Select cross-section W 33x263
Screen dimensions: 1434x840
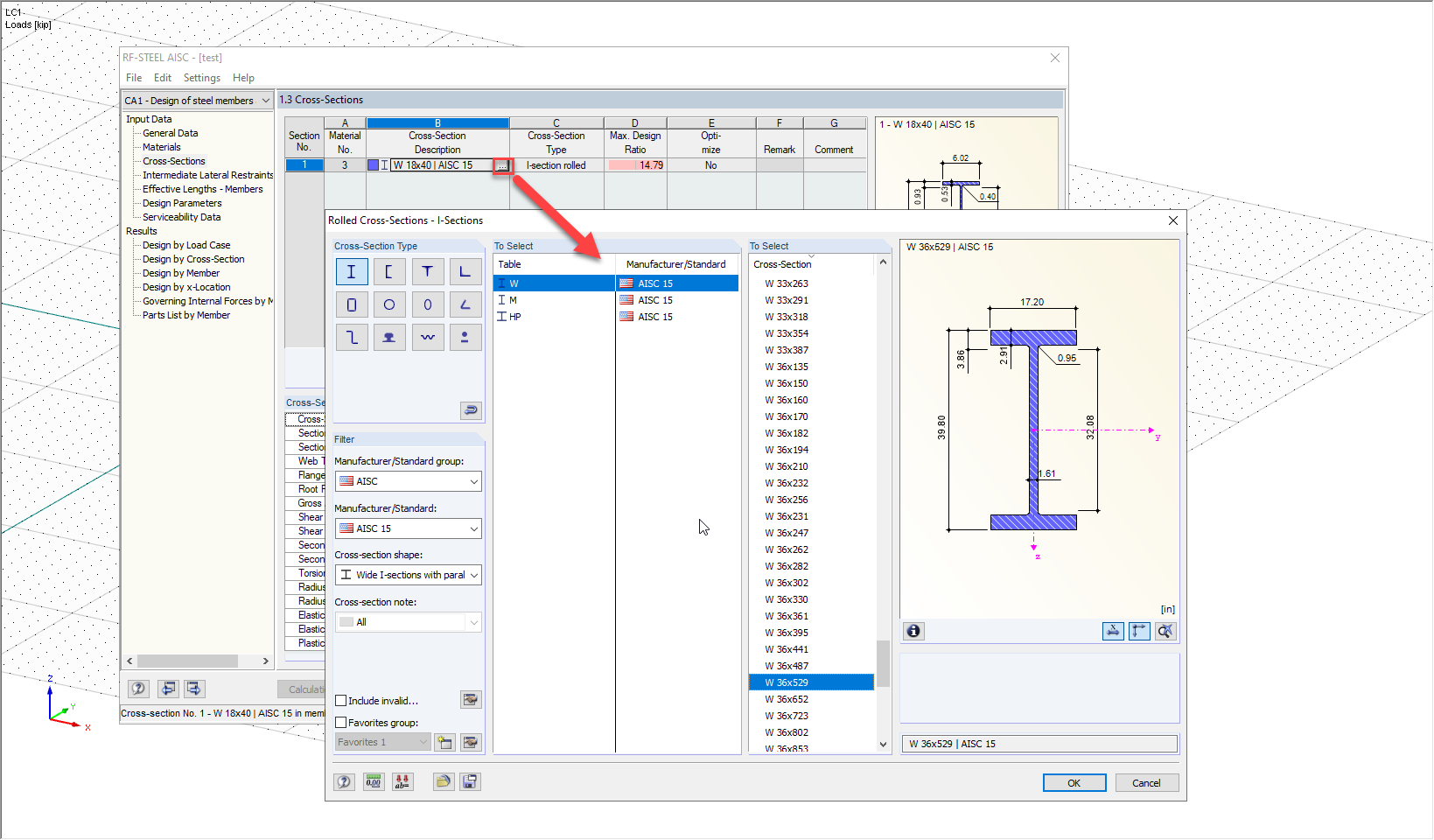[x=811, y=283]
